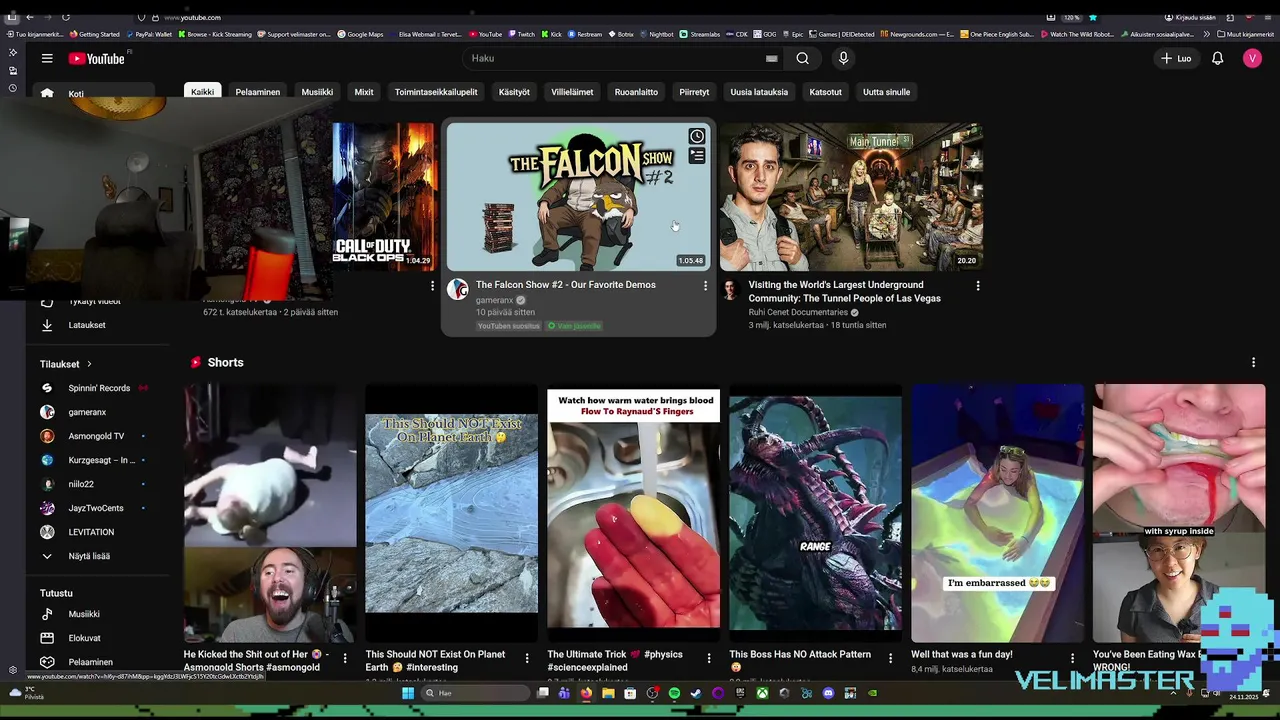
Task: Open the Pelaaminen explore entry in sidebar
Action: click(90, 662)
